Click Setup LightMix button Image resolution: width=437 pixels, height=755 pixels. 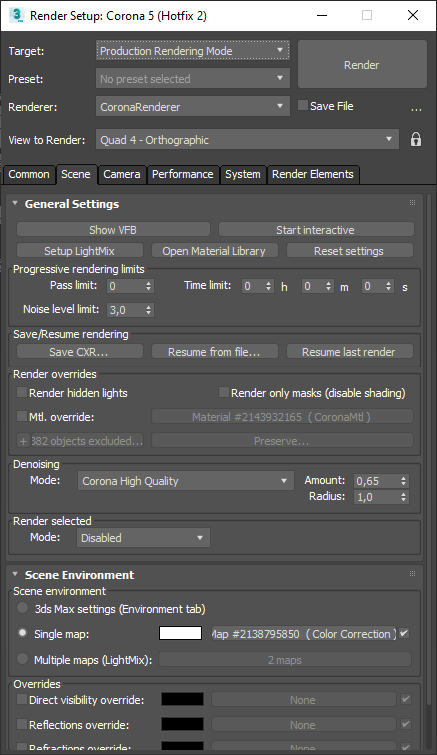(x=80, y=250)
